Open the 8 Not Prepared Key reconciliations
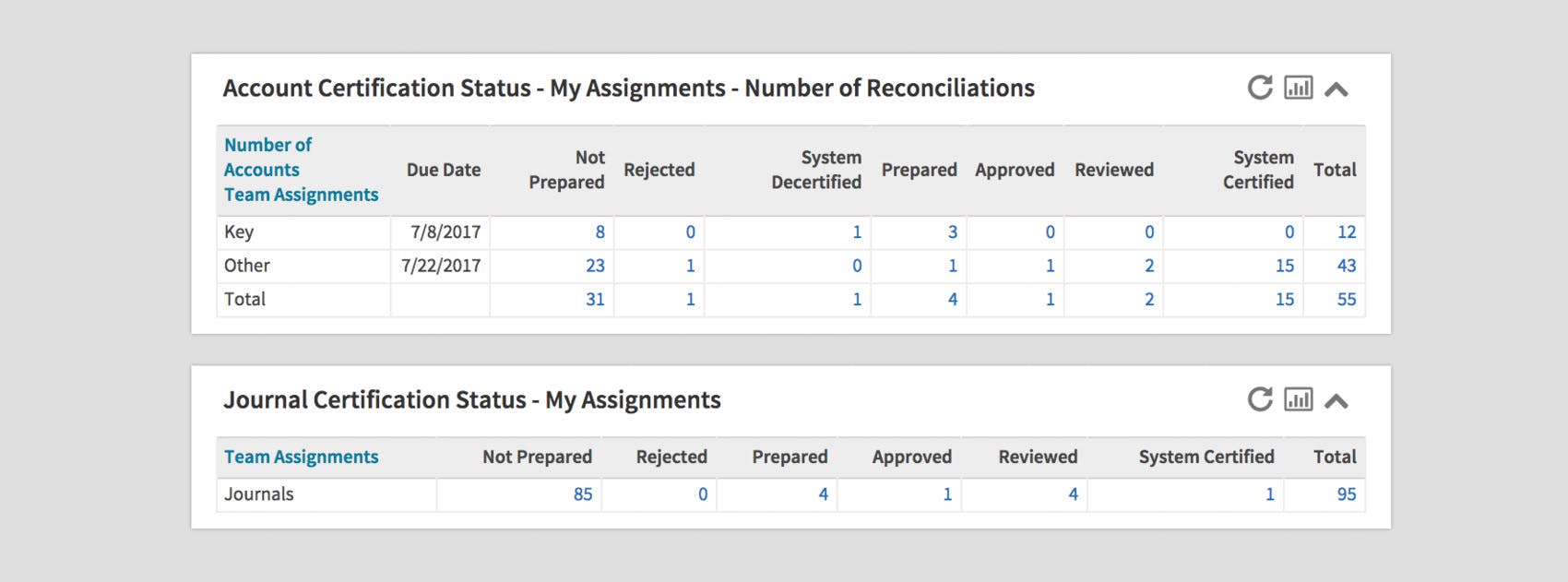1568x582 pixels. (x=600, y=232)
